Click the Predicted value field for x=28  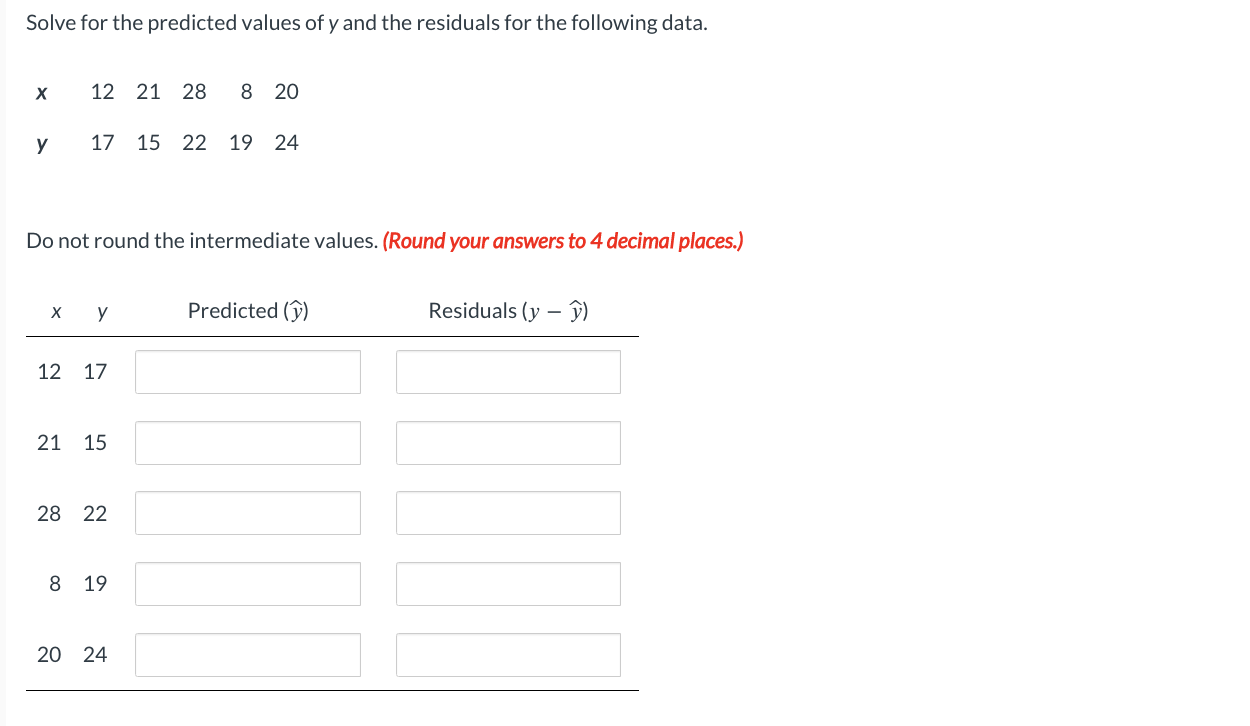pyautogui.click(x=248, y=512)
